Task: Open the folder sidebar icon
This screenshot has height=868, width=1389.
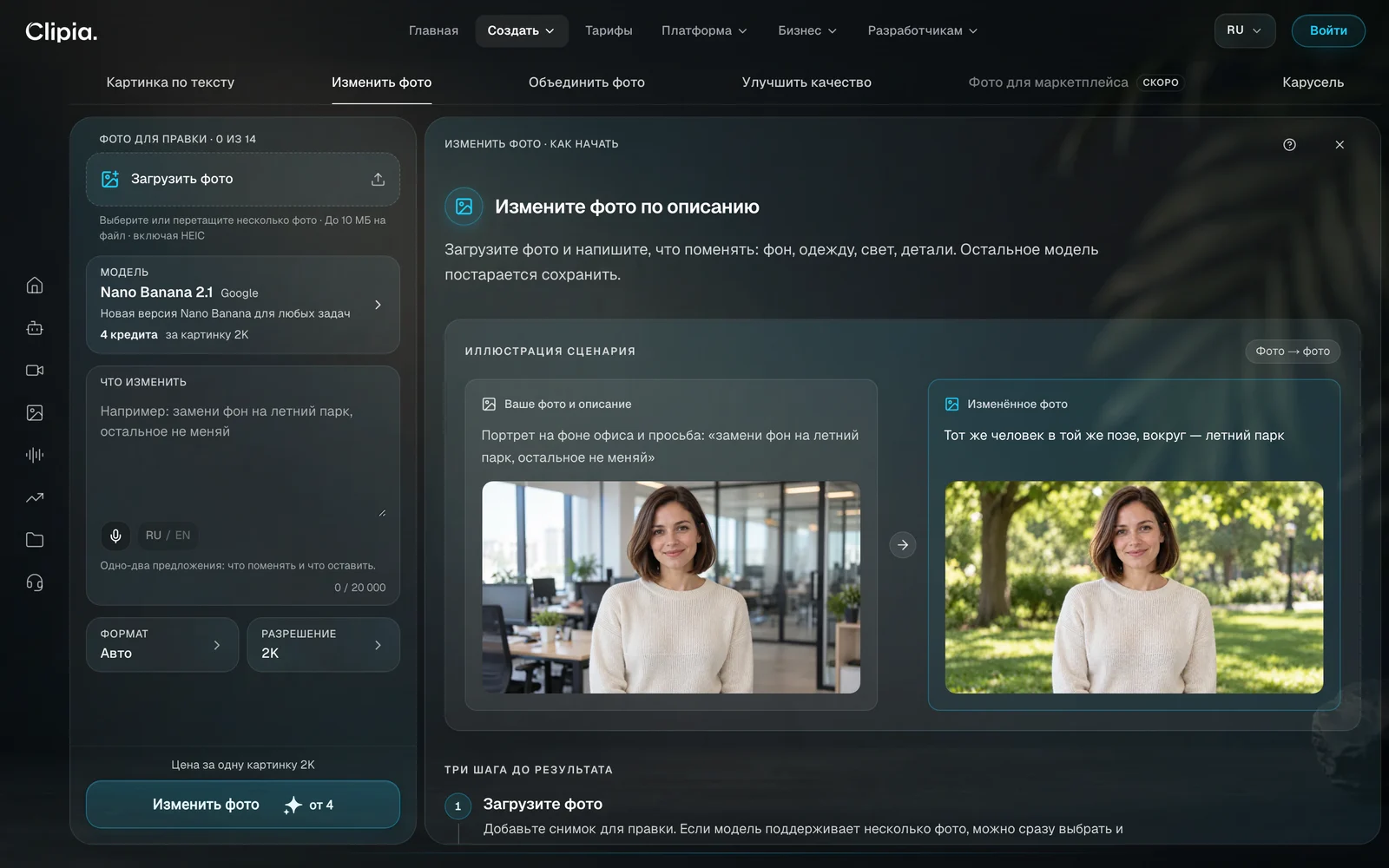Action: tap(35, 540)
